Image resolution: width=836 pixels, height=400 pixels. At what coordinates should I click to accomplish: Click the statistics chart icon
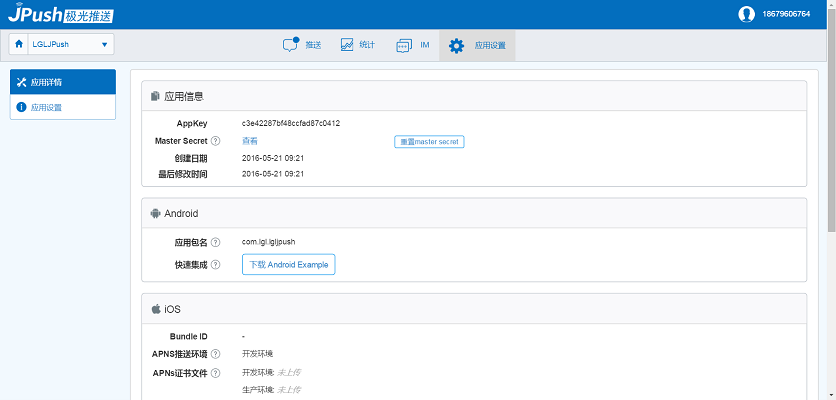(x=347, y=45)
